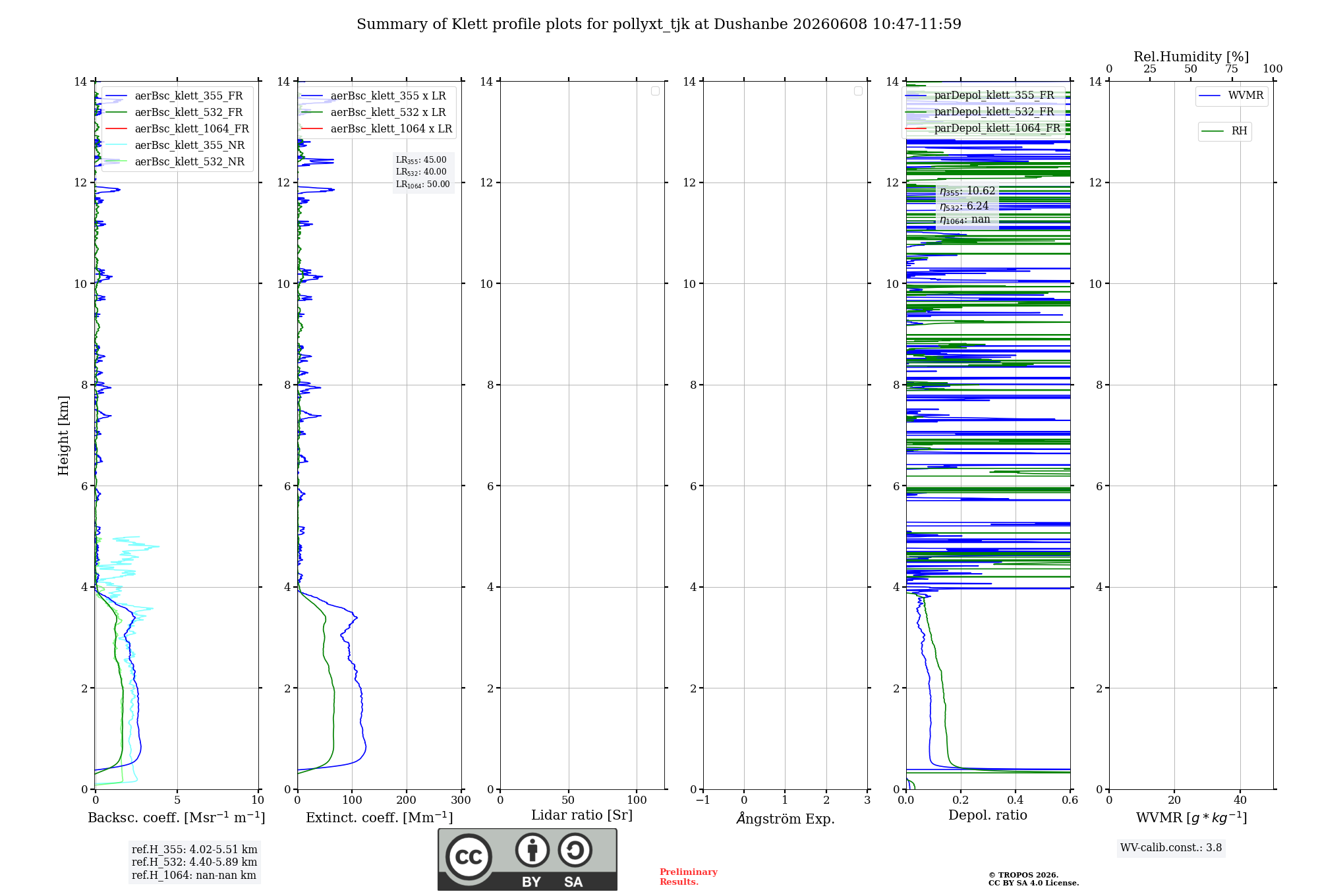Click the 'Rel.Humidity [%]' top axis label
Screen dimensions: 1318x896
1191,57
